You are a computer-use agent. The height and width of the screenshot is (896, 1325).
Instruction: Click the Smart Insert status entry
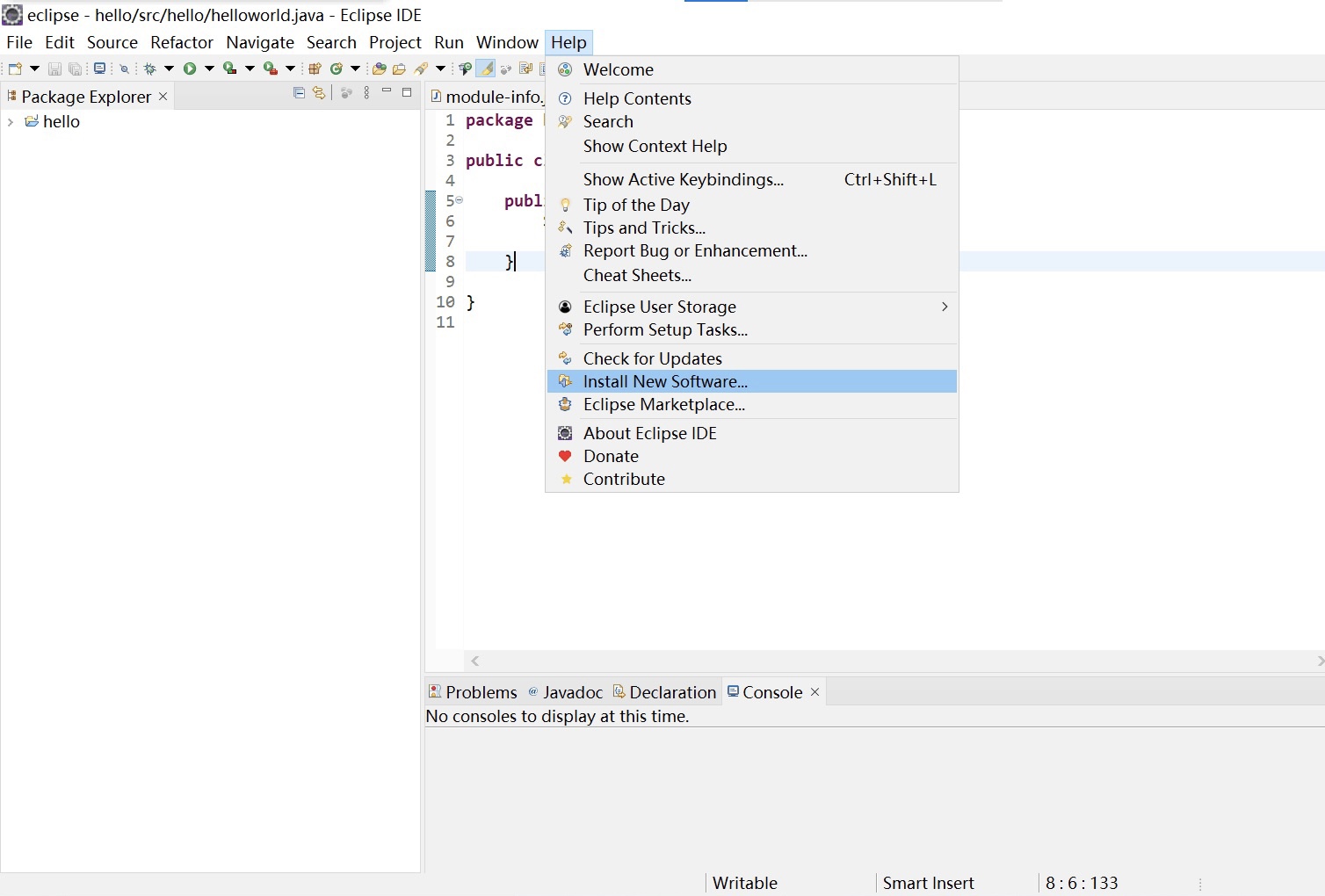point(928,883)
